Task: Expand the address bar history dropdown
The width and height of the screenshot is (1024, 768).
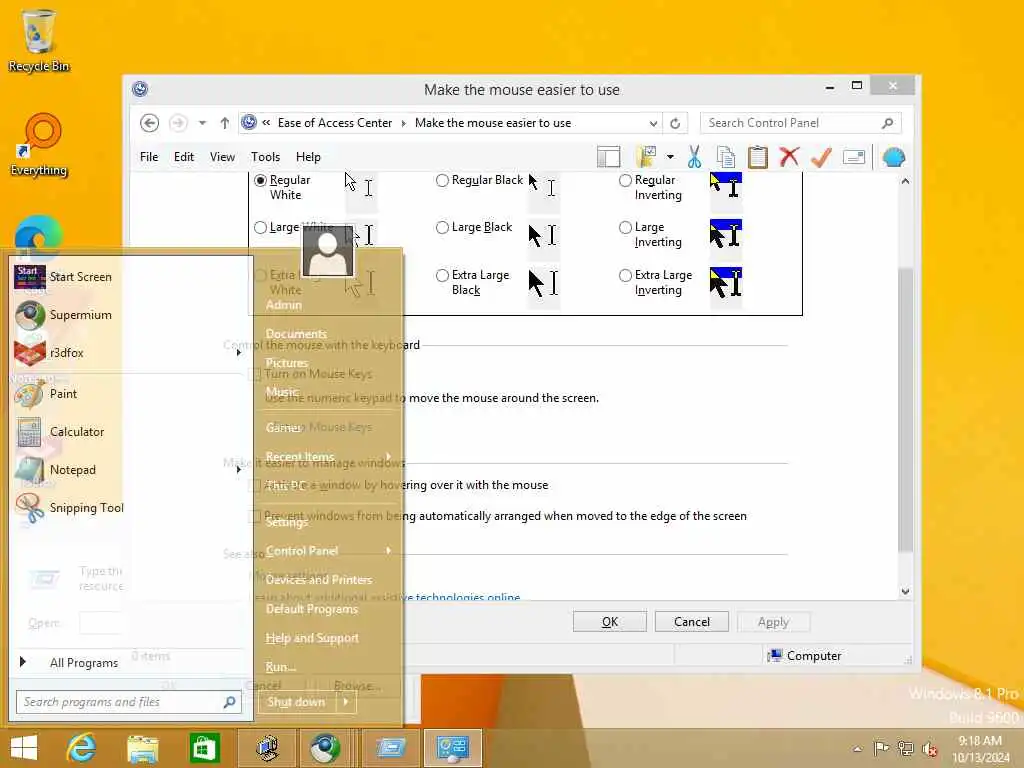Action: tap(653, 123)
